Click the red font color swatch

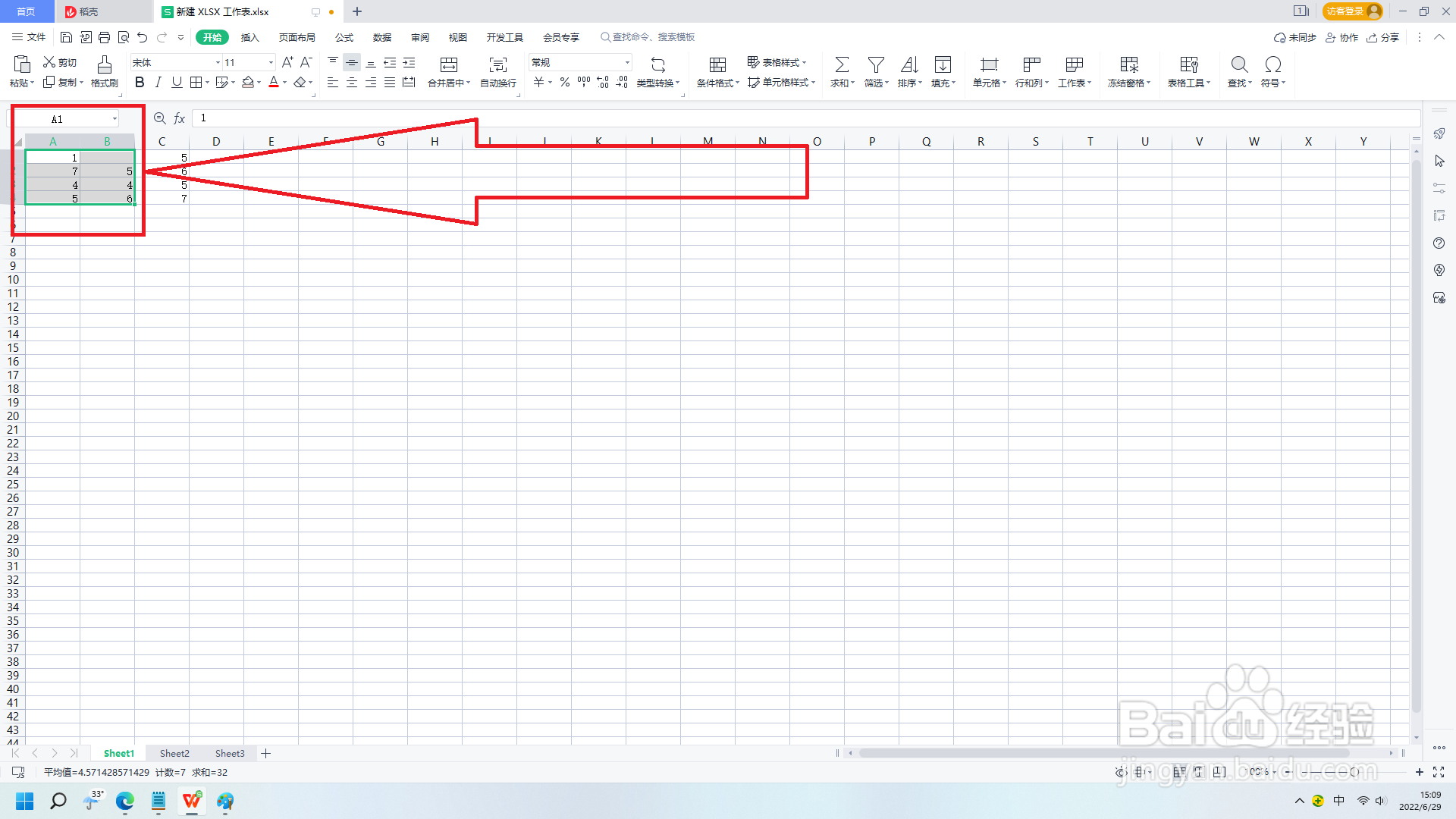coord(274,83)
